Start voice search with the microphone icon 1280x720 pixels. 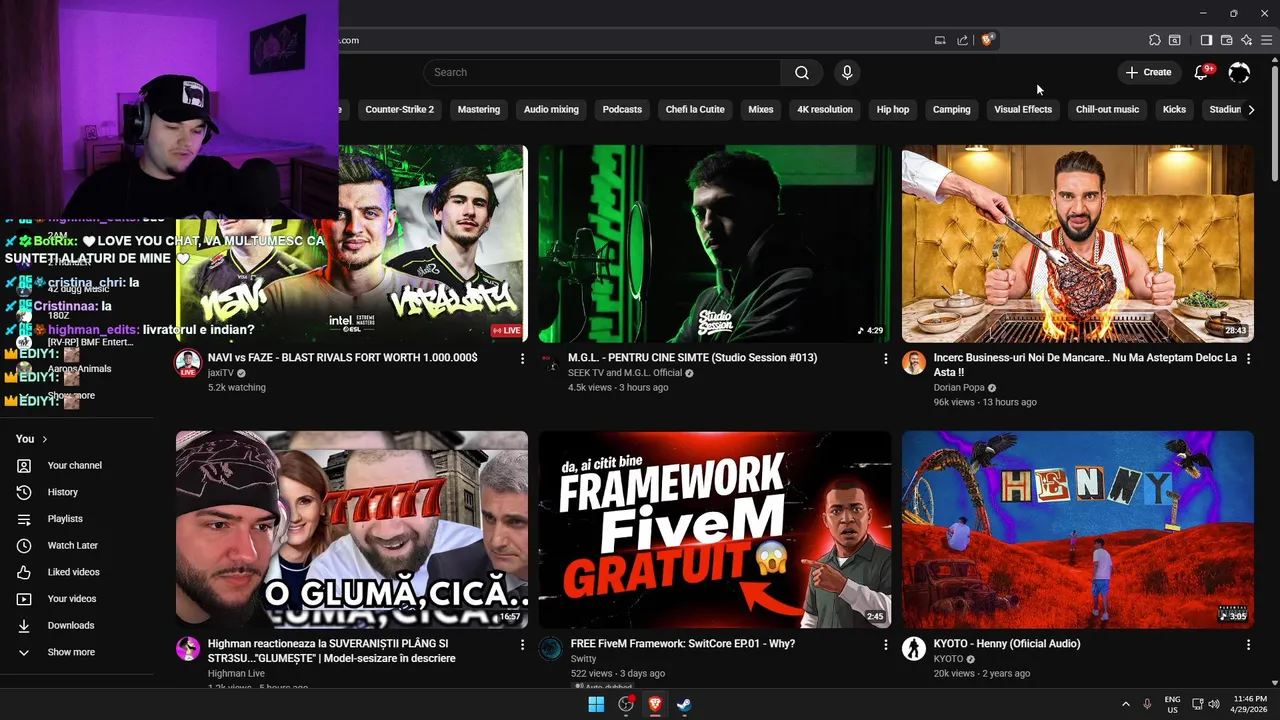coord(847,72)
